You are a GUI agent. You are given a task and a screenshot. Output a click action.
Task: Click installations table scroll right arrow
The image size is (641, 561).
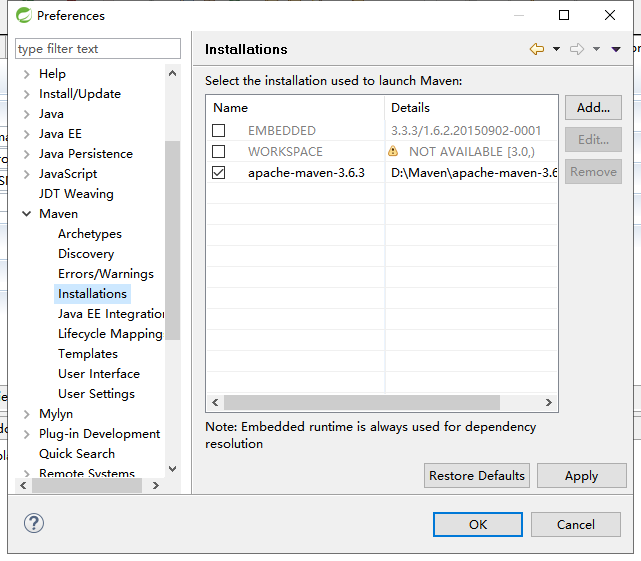click(x=549, y=402)
